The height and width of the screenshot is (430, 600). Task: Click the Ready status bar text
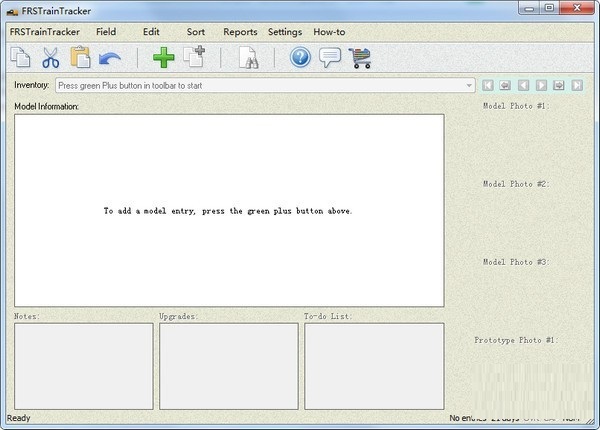tap(18, 418)
